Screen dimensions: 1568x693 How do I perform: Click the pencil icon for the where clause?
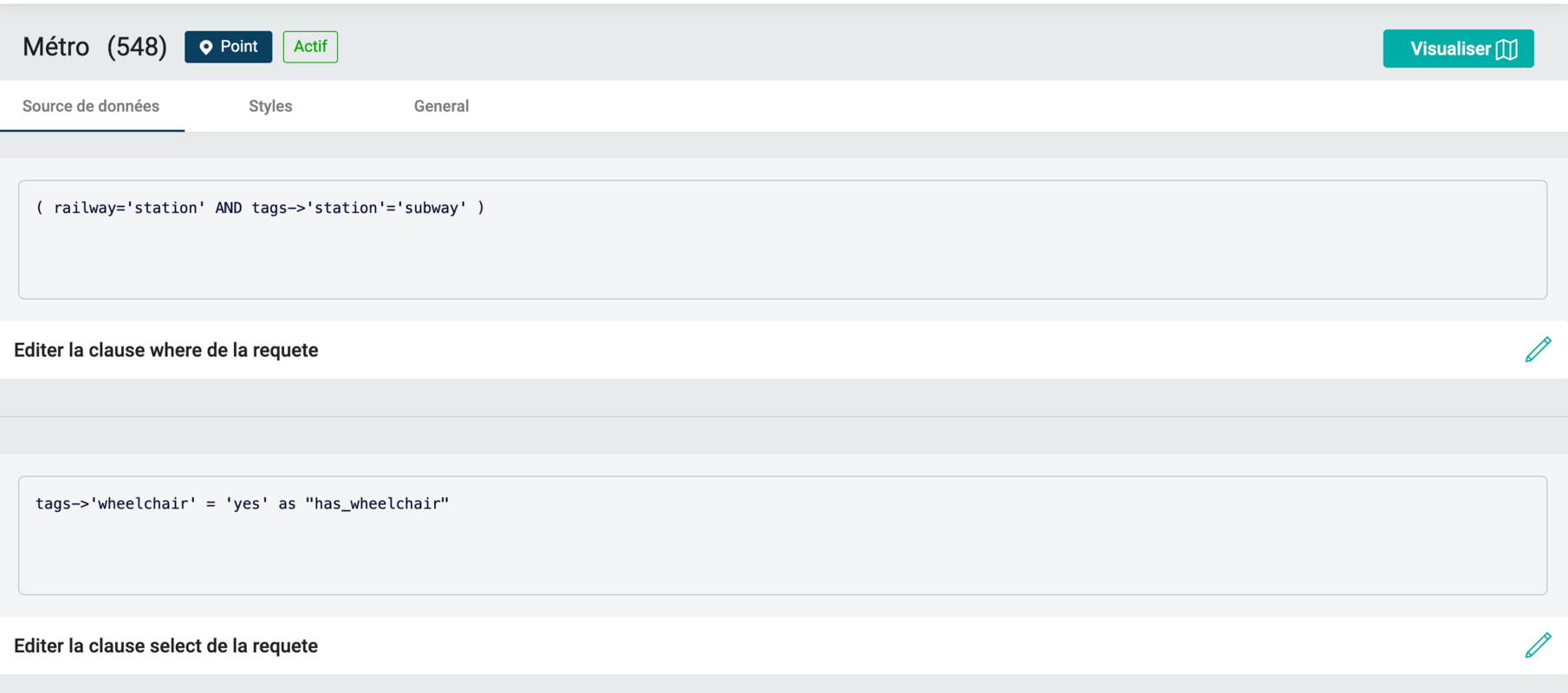(x=1538, y=350)
